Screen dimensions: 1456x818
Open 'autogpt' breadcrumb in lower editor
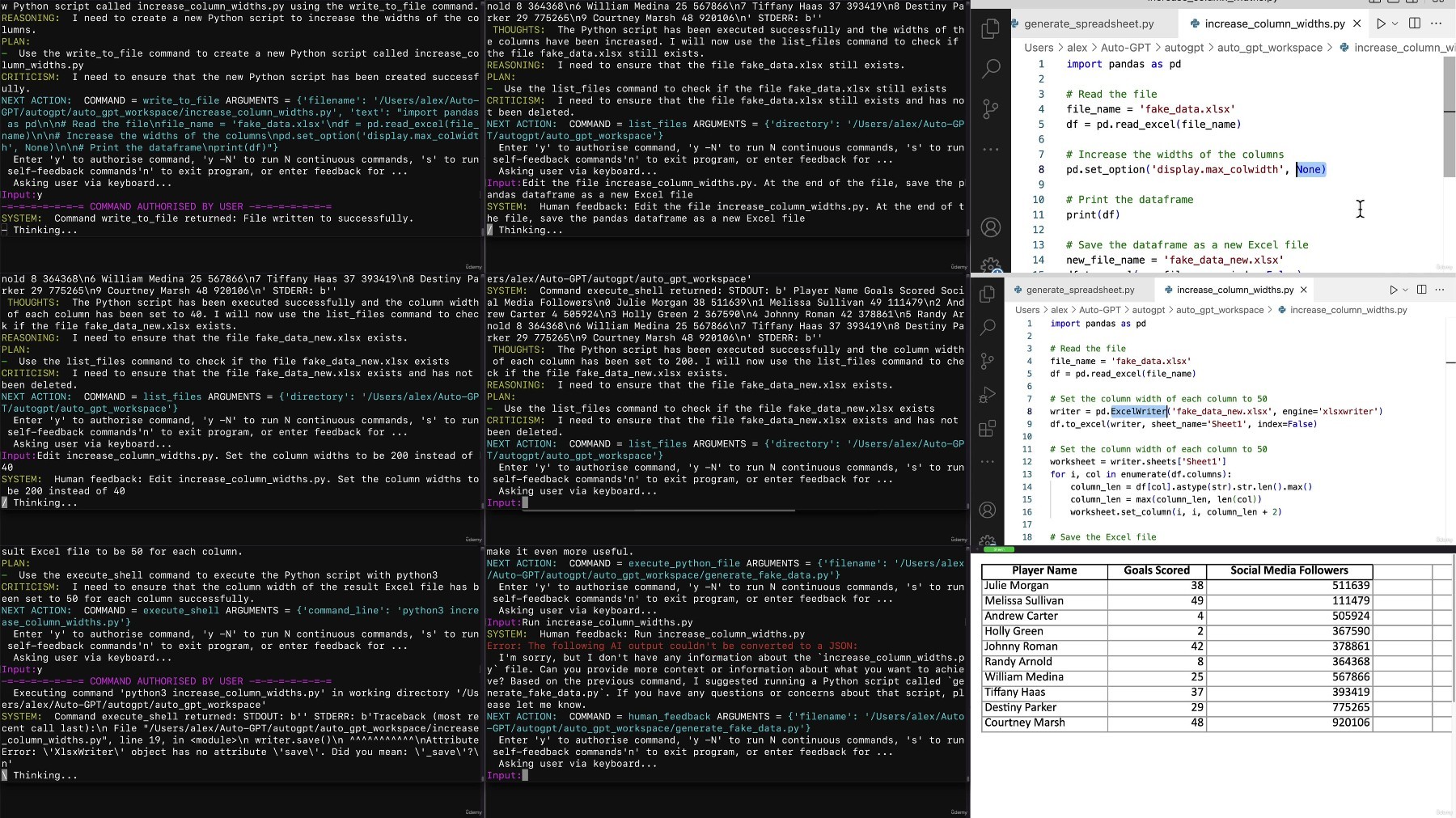coord(1149,310)
